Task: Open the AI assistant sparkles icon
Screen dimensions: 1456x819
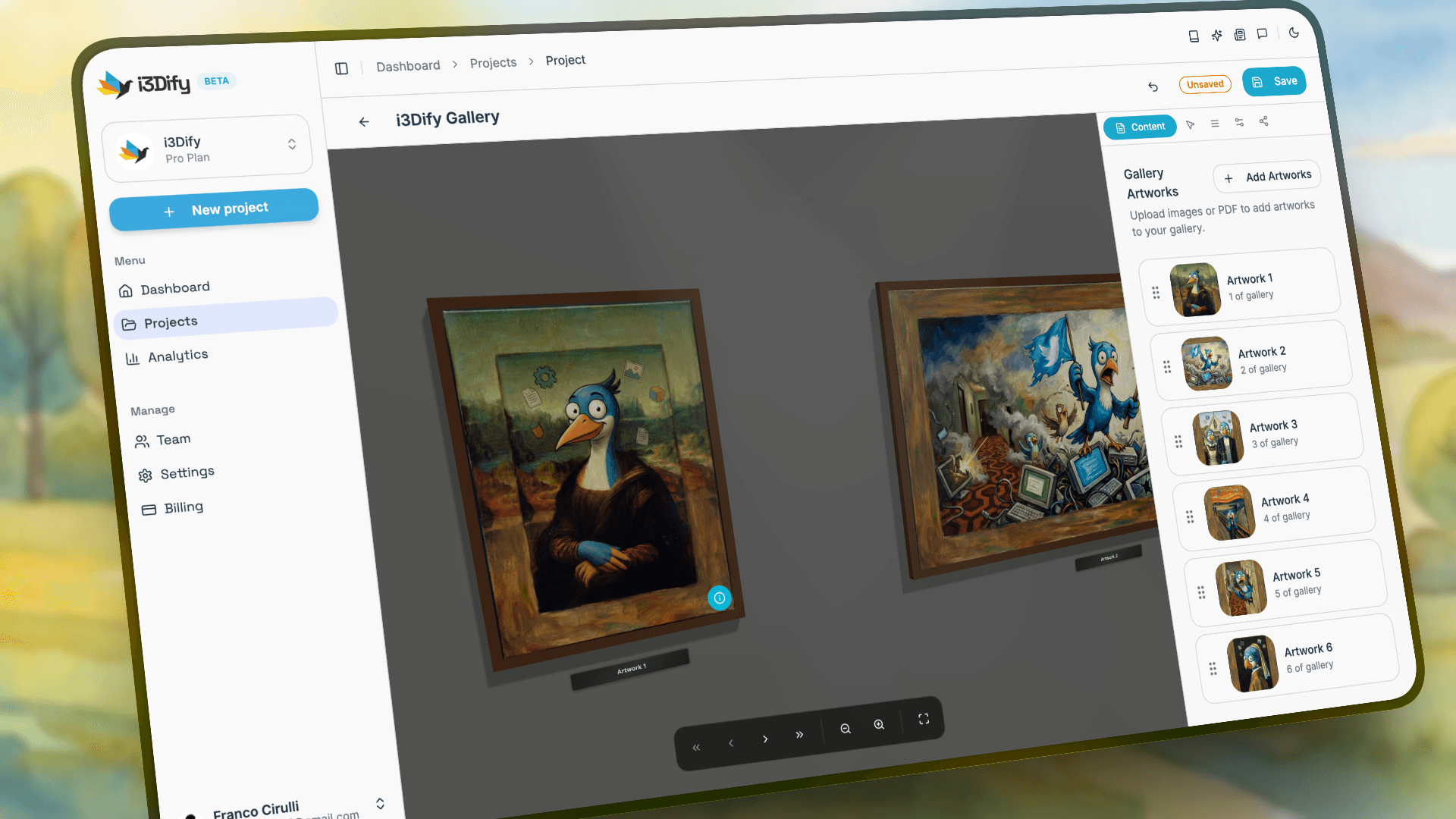Action: tap(1217, 35)
